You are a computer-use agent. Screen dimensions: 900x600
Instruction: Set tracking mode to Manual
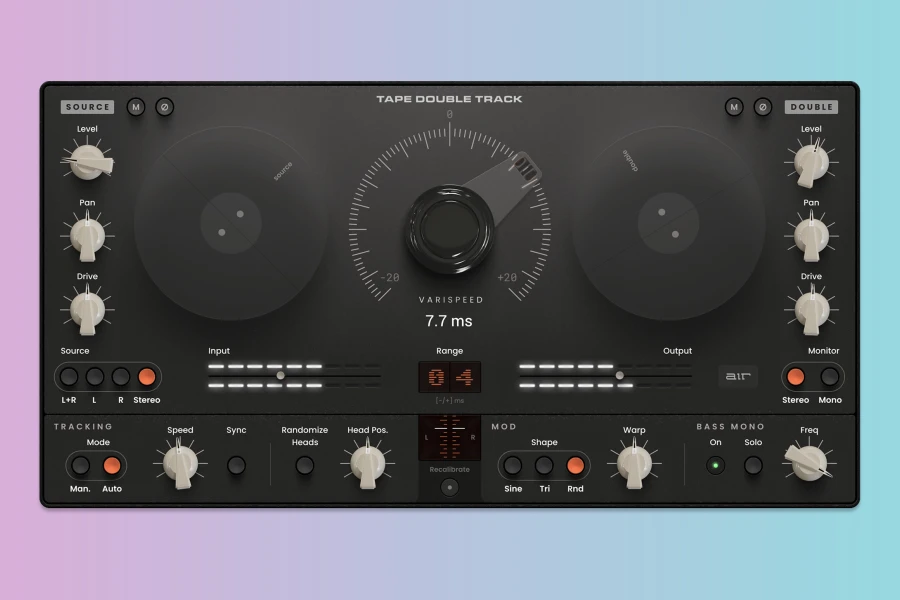pyautogui.click(x=81, y=465)
